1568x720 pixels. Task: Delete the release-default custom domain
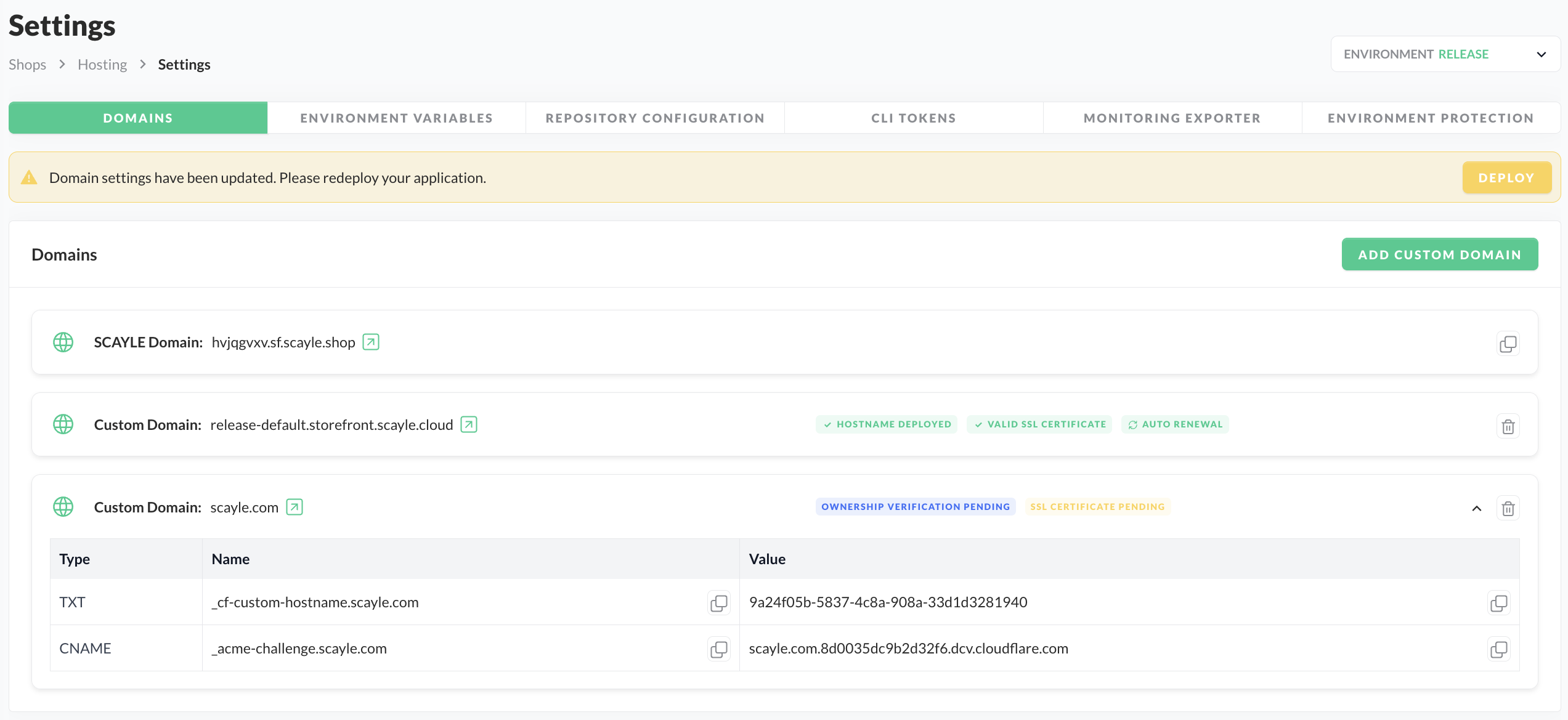coord(1508,426)
